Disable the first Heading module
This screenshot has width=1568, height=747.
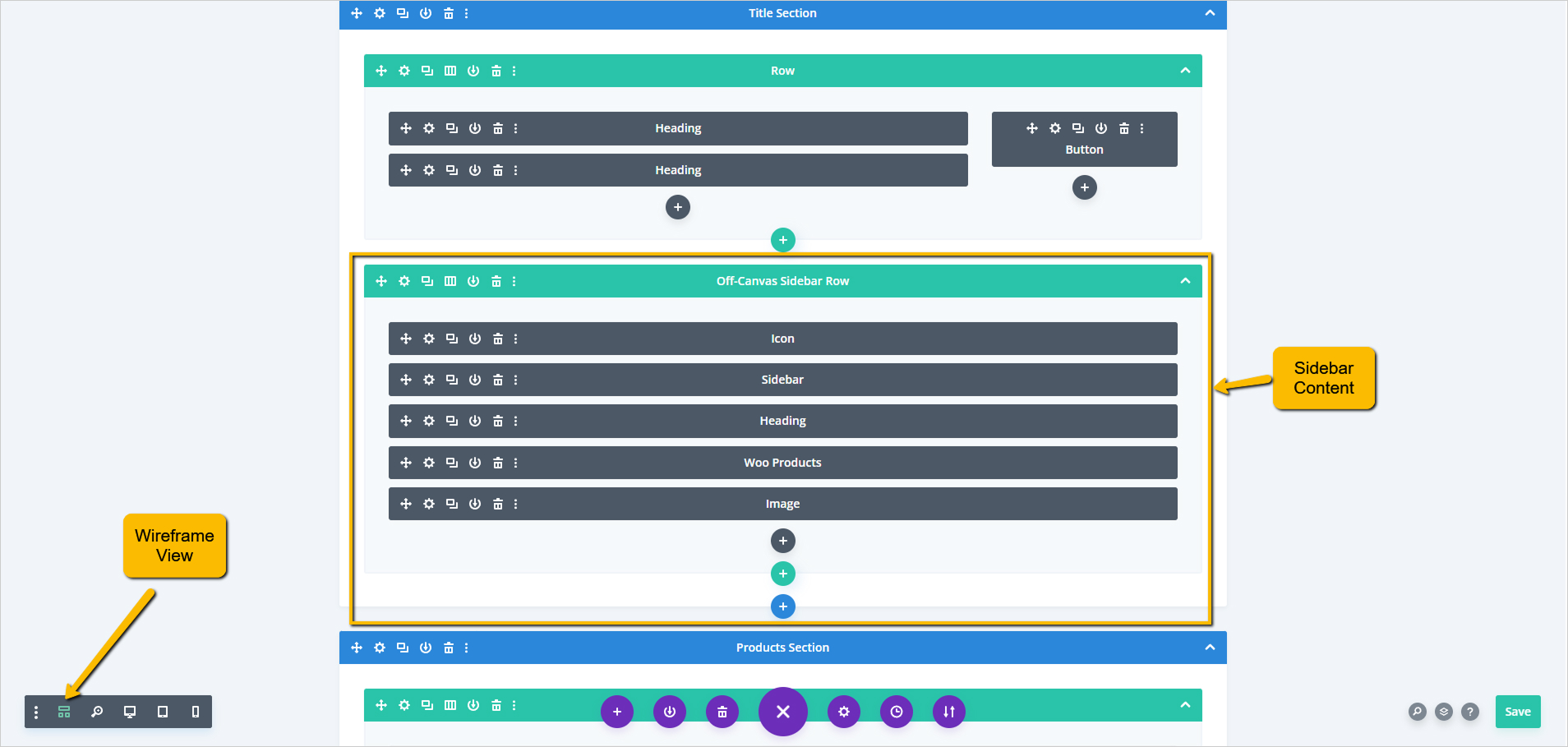[x=475, y=128]
